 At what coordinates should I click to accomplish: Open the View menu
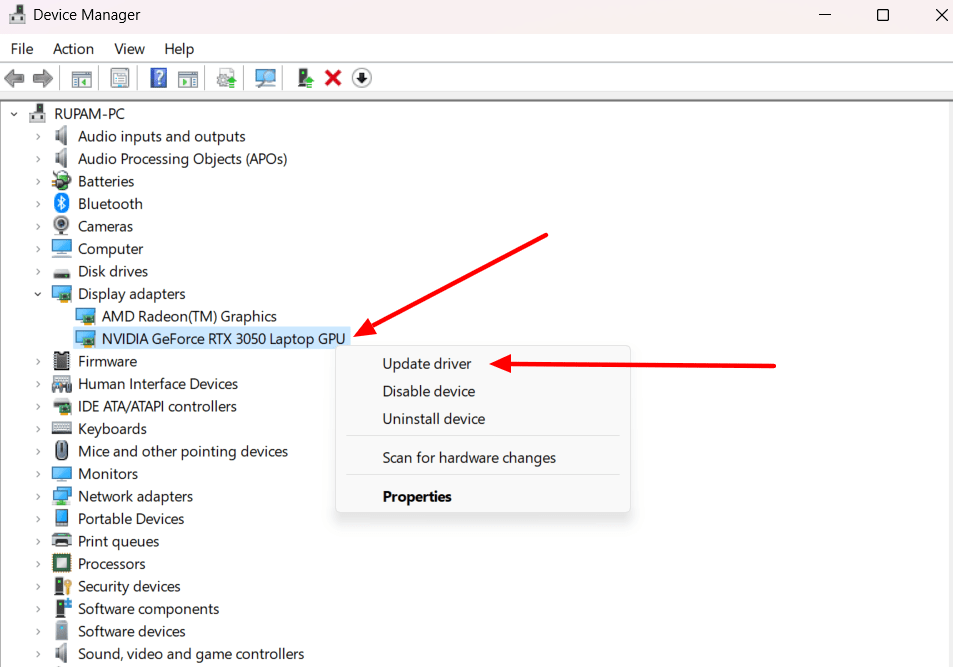[129, 49]
